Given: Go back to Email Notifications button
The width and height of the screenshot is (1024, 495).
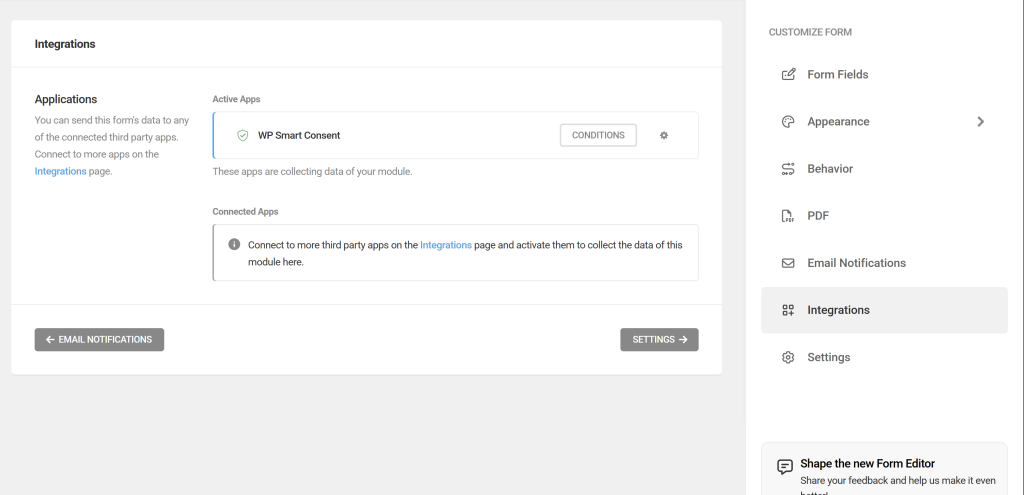Looking at the screenshot, I should tap(99, 340).
